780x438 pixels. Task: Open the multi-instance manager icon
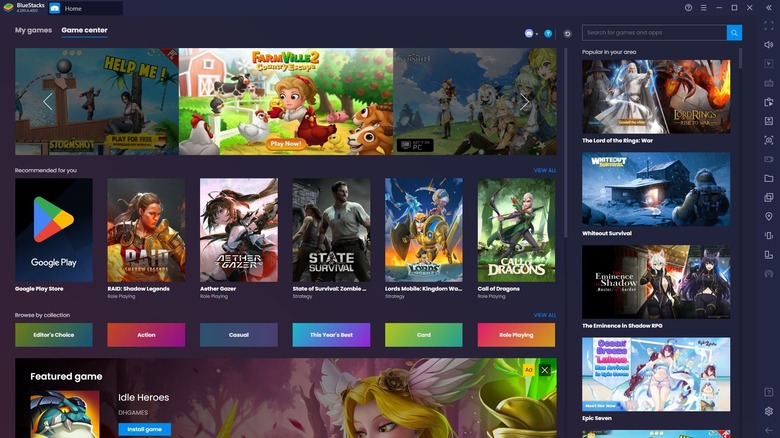tap(769, 198)
